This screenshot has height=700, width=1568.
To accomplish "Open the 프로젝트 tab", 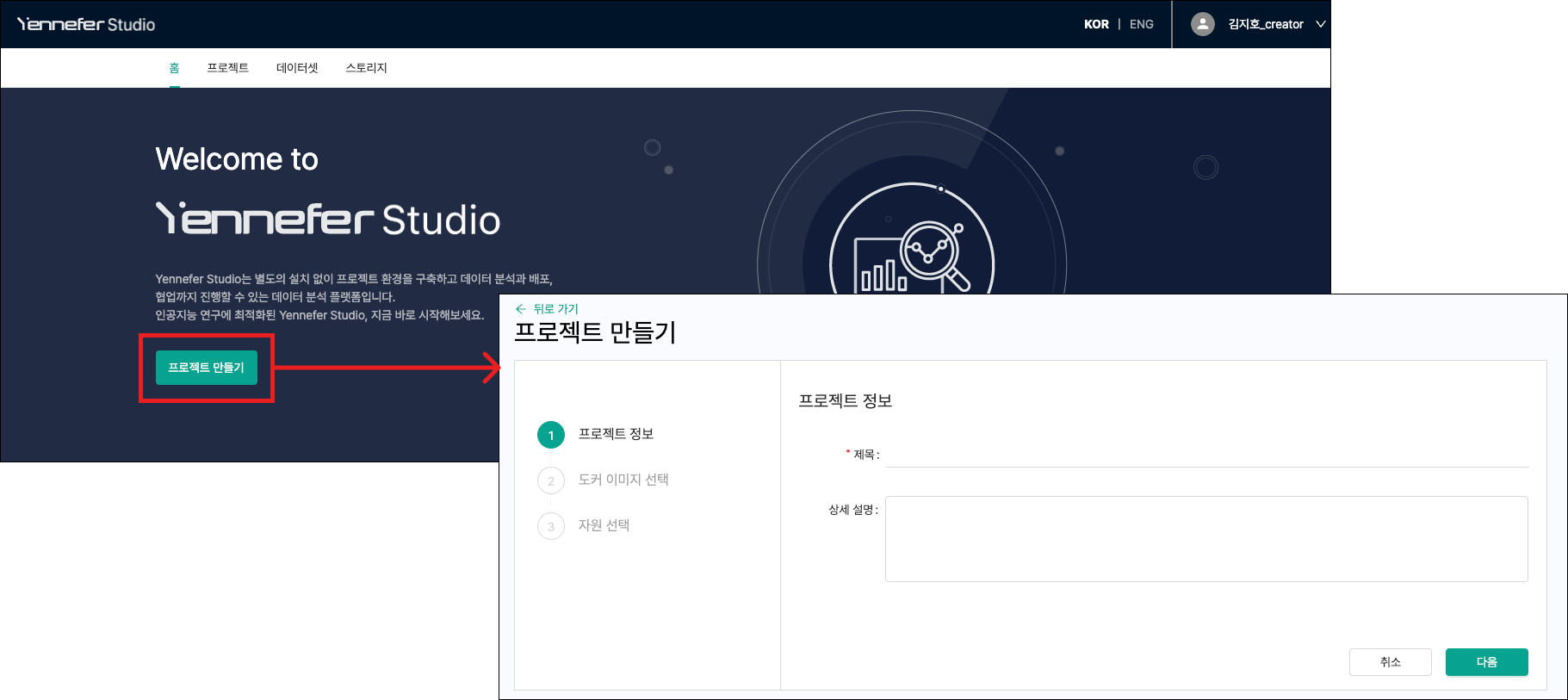I will point(227,68).
